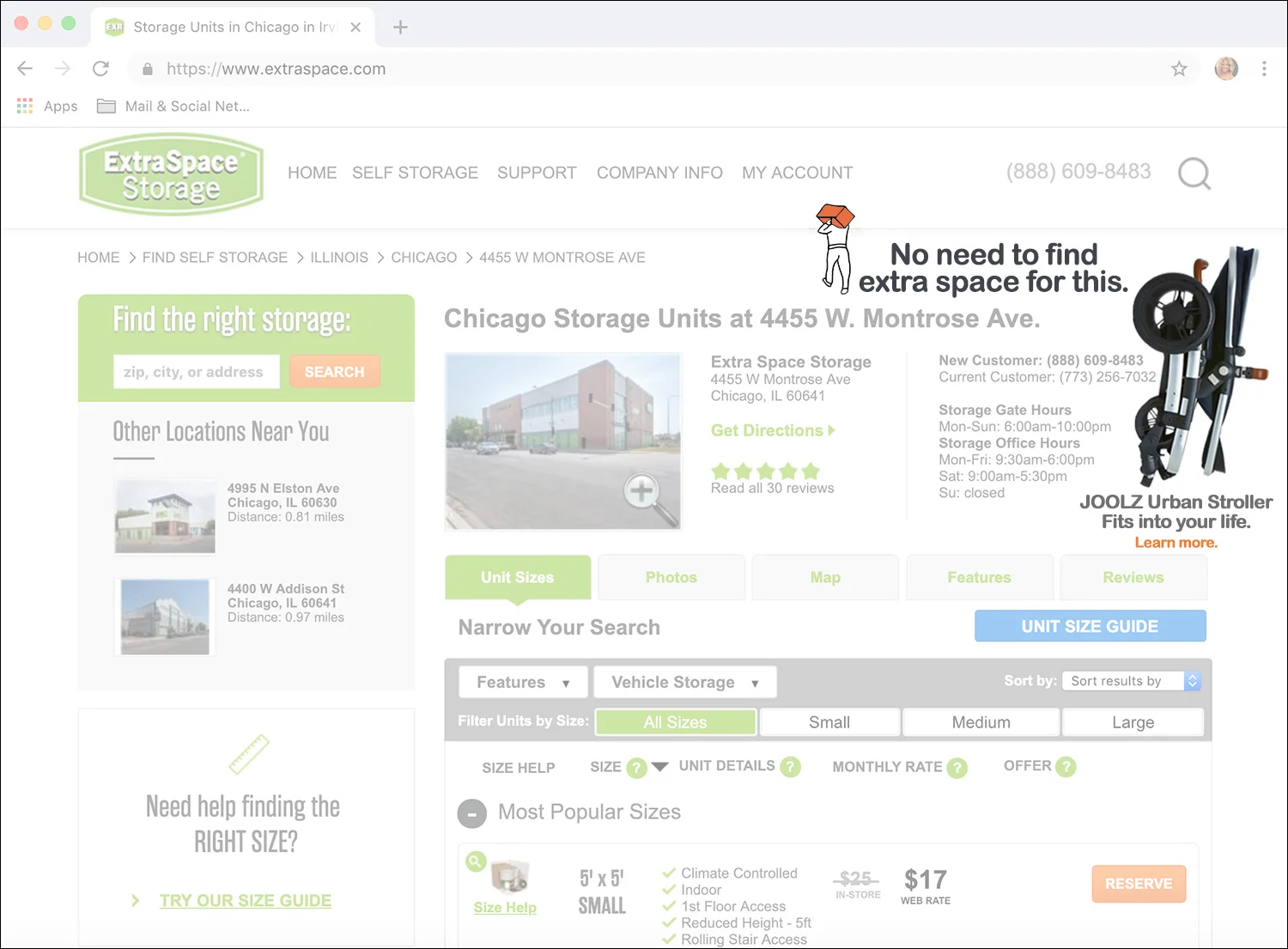Click the browser forward arrow
The width and height of the screenshot is (1288, 949).
pyautogui.click(x=63, y=69)
